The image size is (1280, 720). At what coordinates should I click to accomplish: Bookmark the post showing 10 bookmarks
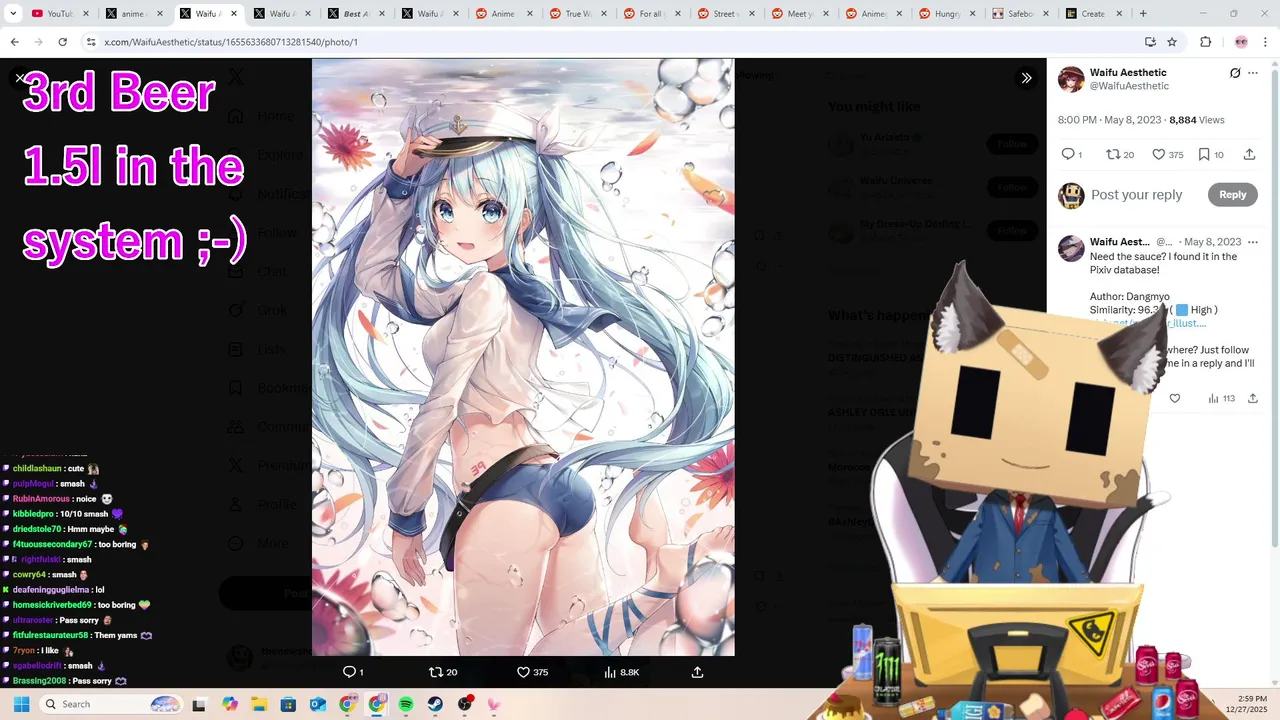click(x=1211, y=154)
